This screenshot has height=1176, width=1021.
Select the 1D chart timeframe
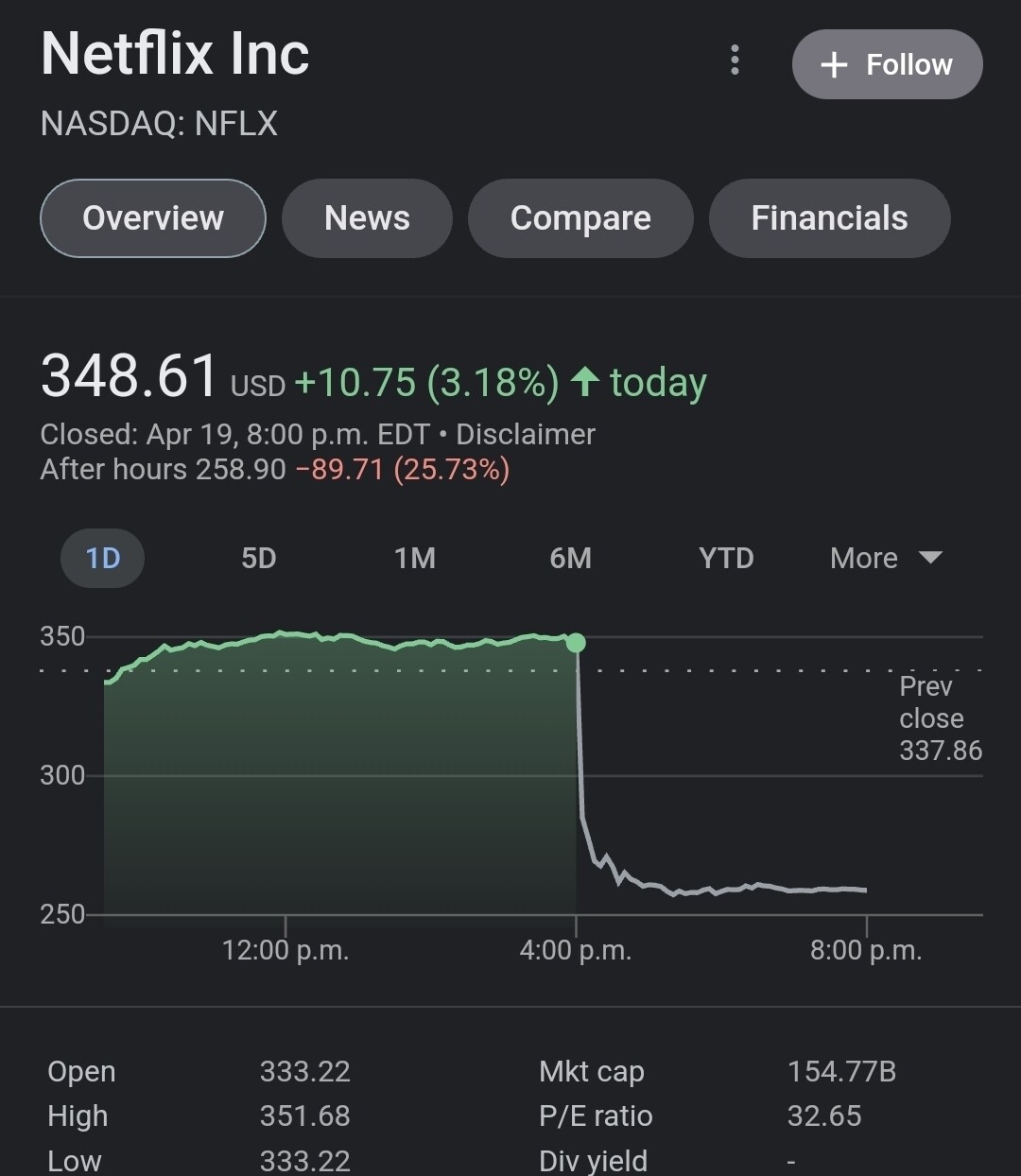[x=102, y=558]
